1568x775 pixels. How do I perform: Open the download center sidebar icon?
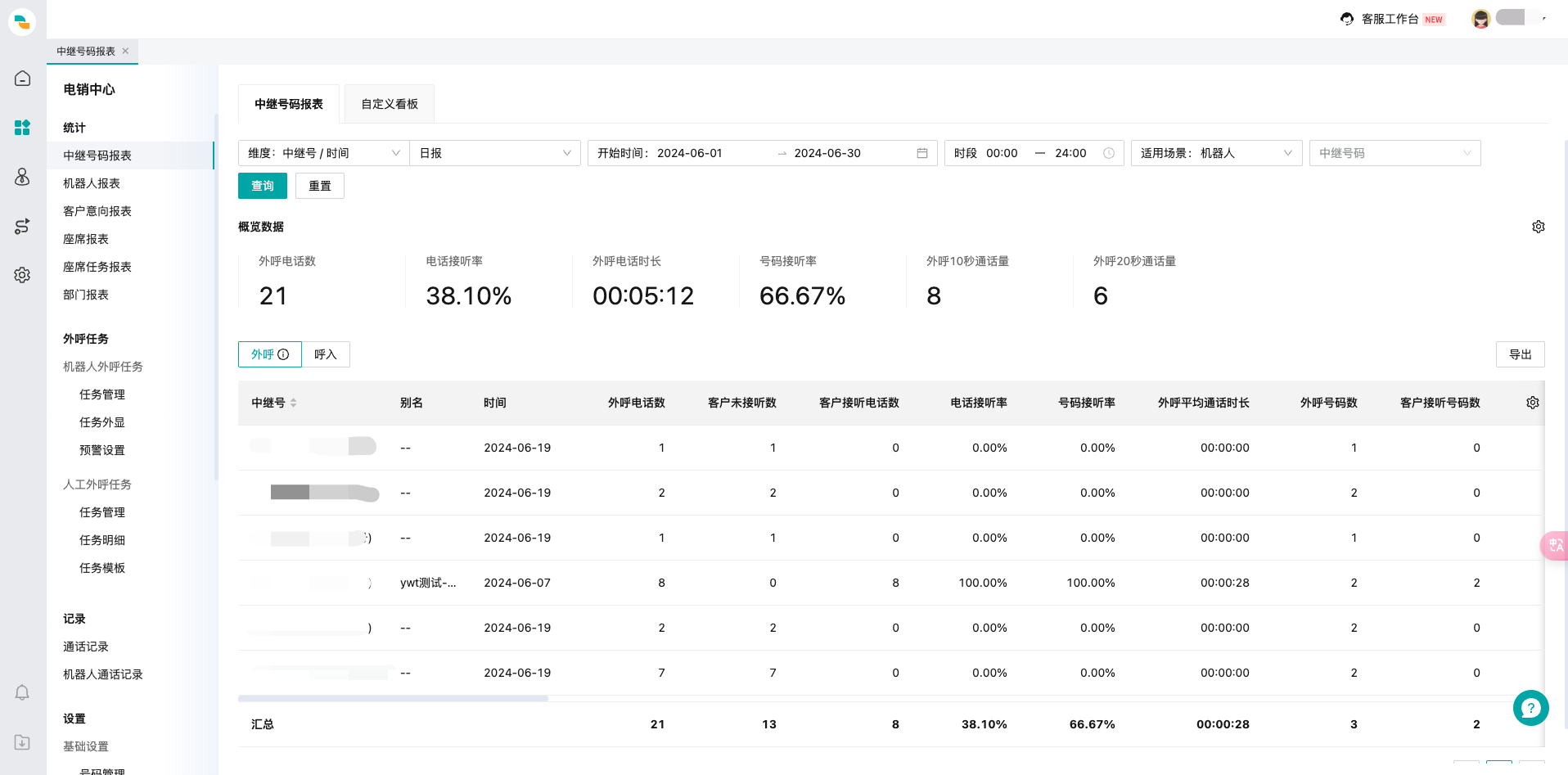22,742
